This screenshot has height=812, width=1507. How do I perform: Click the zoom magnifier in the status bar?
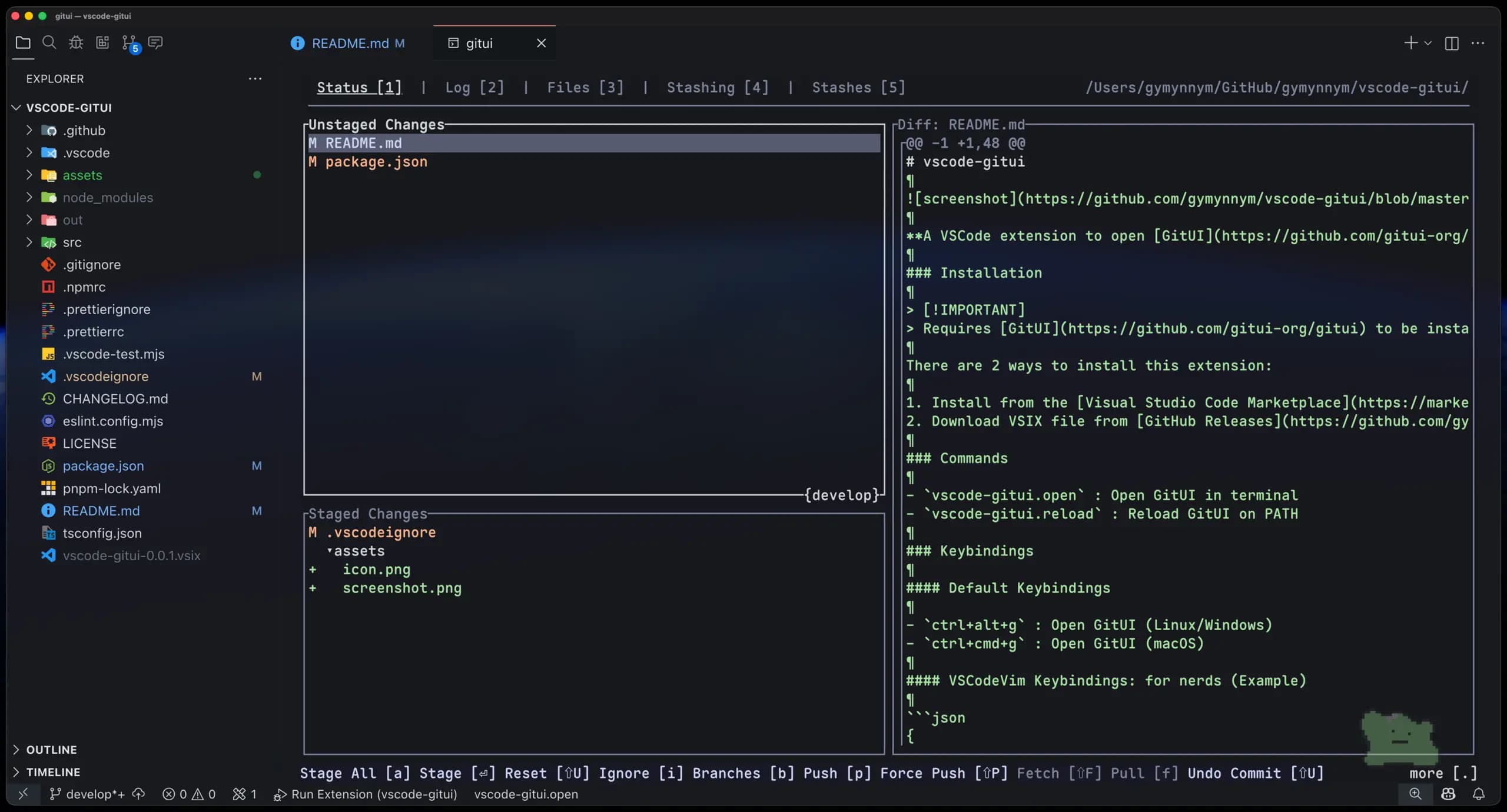1416,794
